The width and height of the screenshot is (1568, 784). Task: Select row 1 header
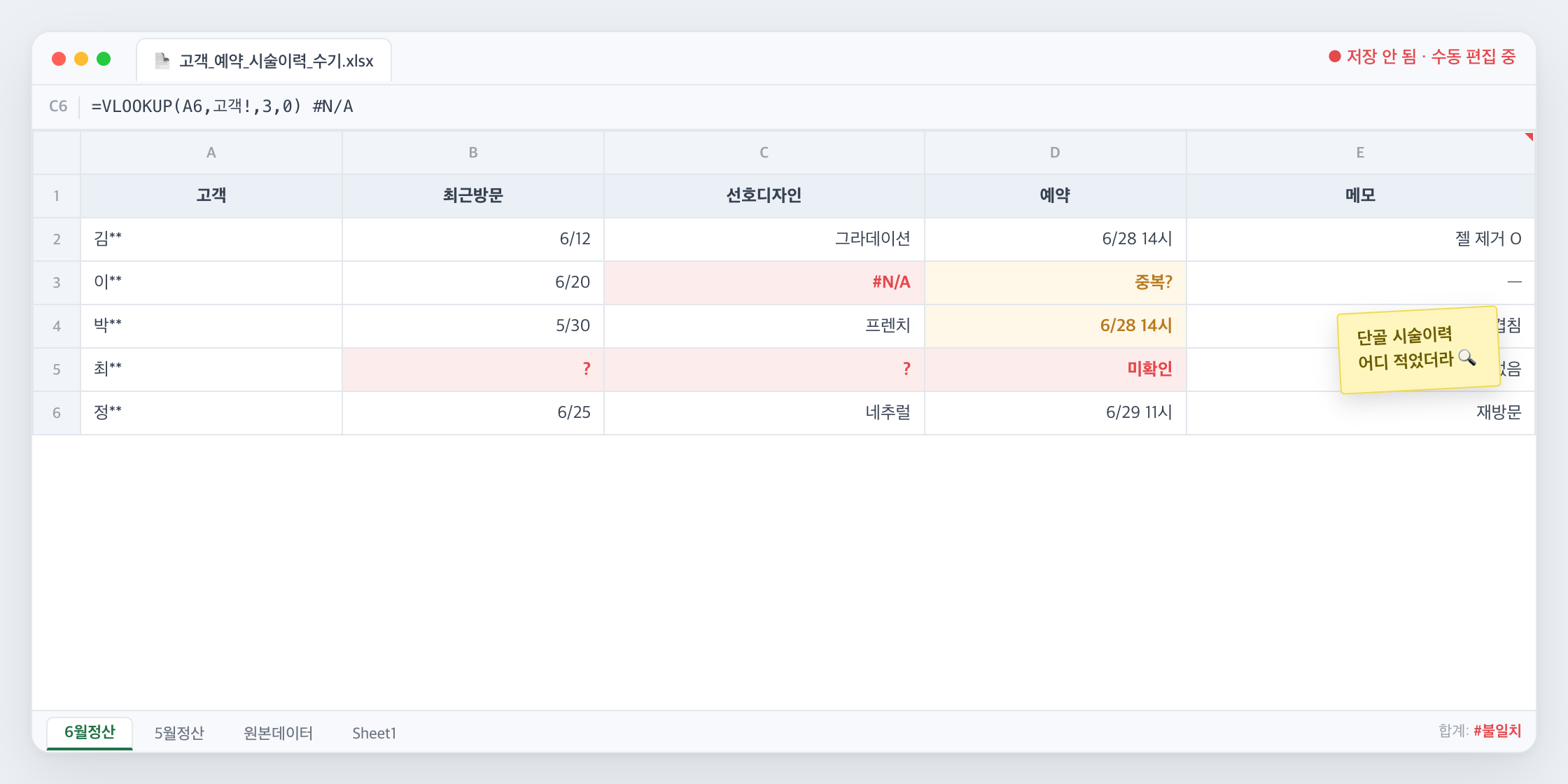tap(57, 196)
